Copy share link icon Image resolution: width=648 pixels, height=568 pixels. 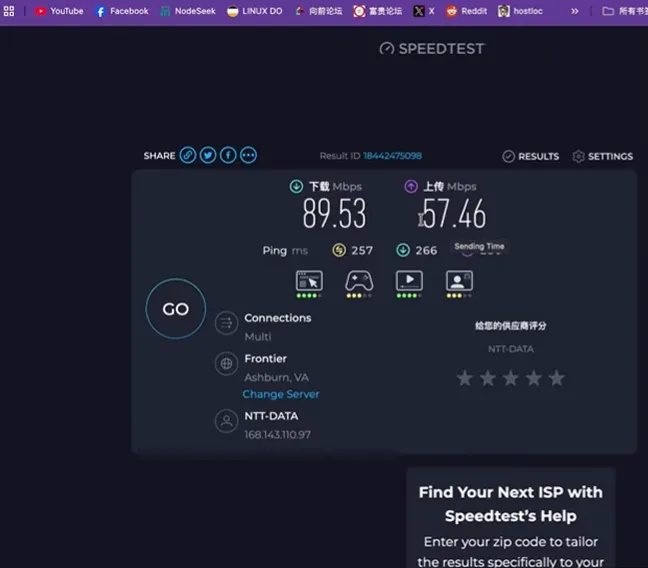(188, 155)
